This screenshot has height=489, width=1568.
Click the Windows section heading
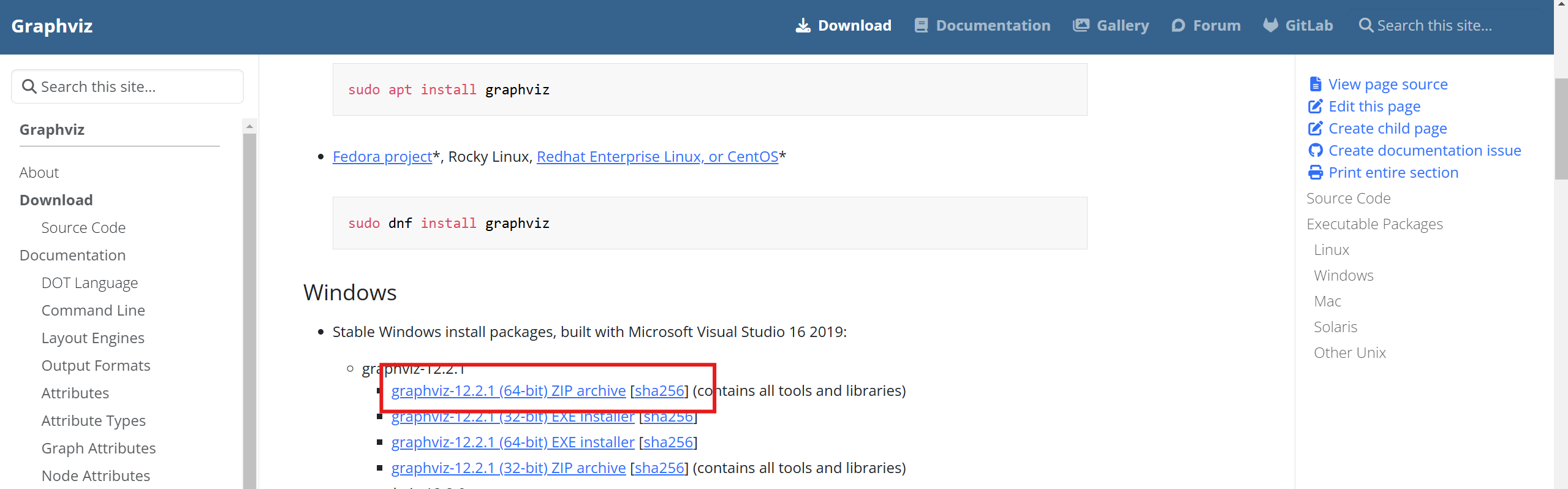coord(350,292)
